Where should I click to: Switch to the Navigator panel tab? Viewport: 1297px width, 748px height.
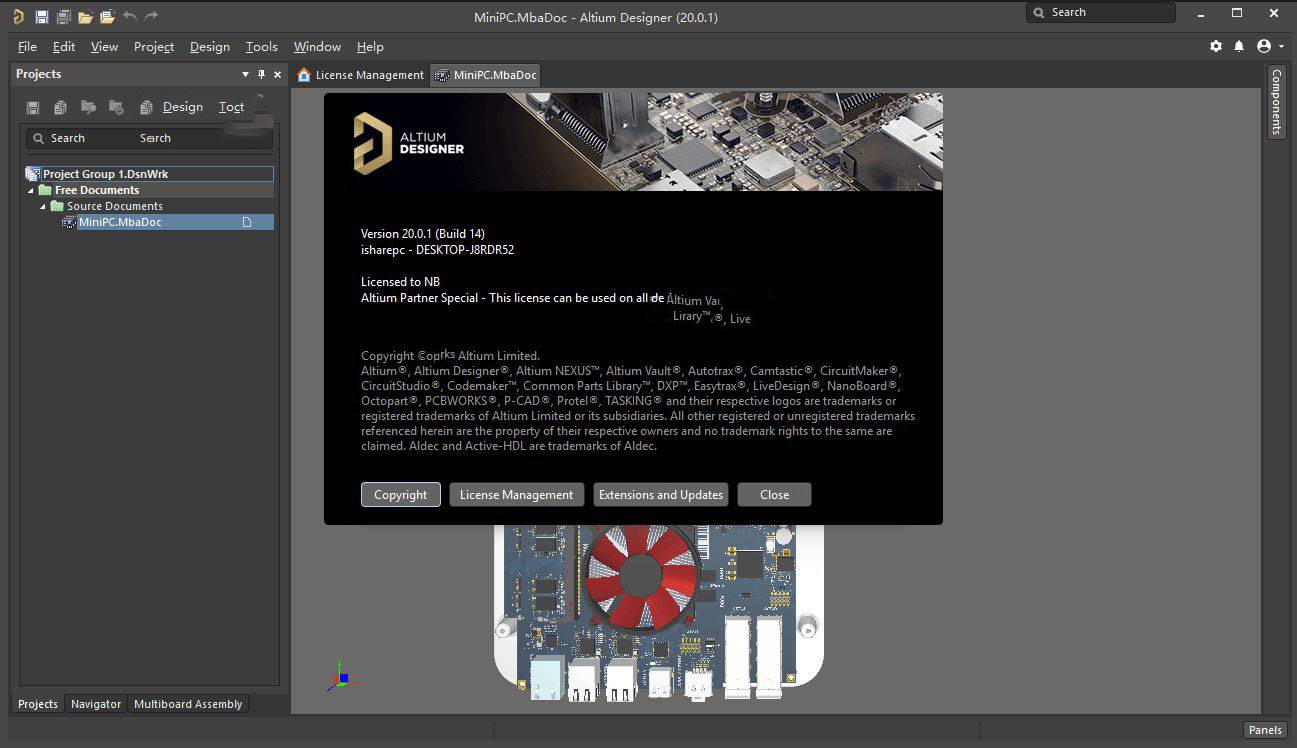96,704
